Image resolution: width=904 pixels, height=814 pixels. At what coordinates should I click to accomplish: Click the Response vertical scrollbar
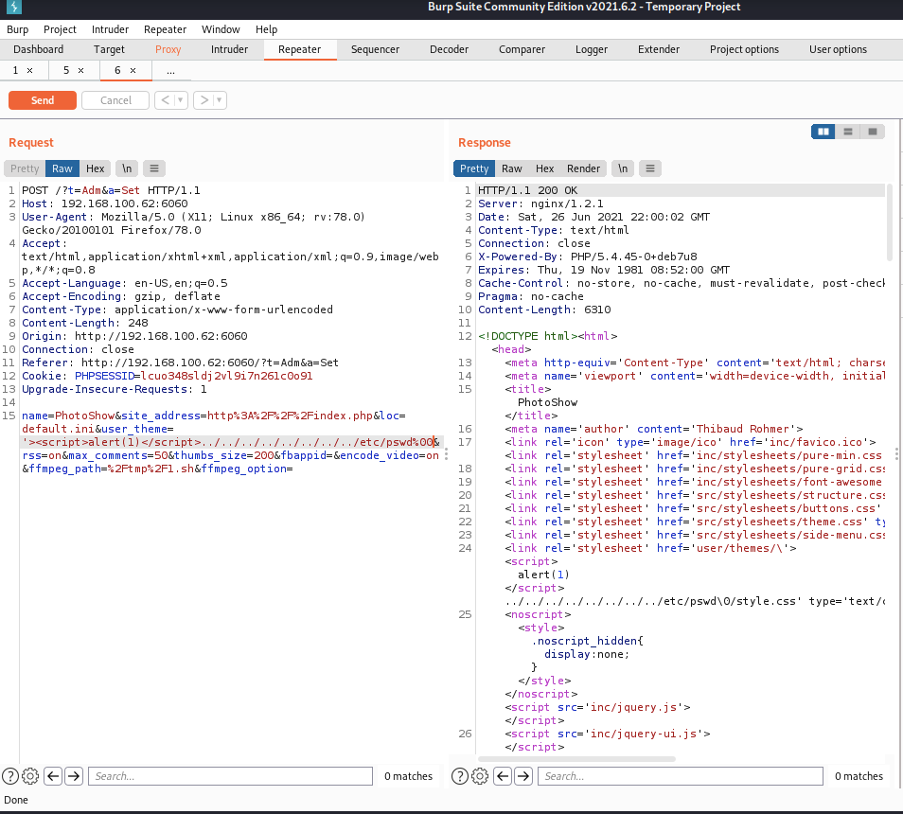(x=889, y=222)
